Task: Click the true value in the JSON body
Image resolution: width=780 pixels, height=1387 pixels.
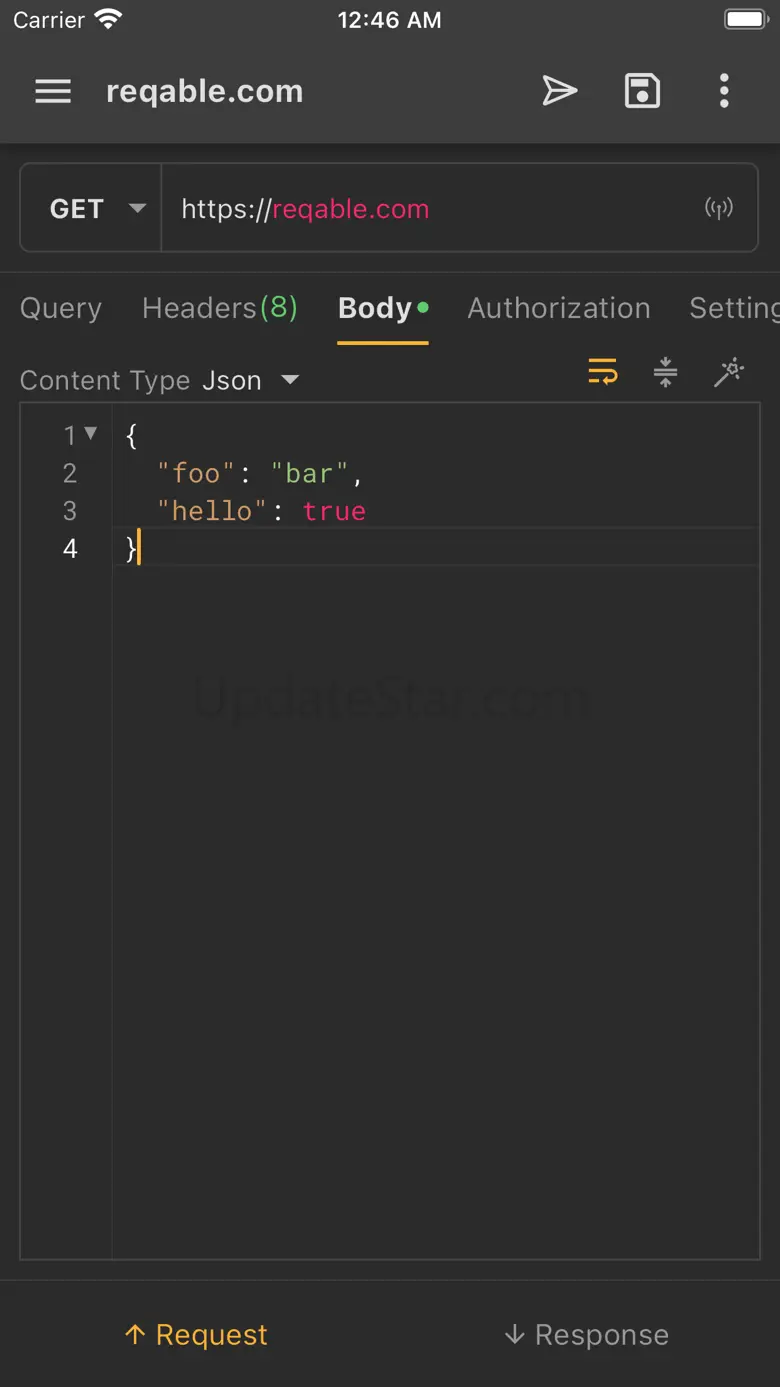Action: pos(334,511)
